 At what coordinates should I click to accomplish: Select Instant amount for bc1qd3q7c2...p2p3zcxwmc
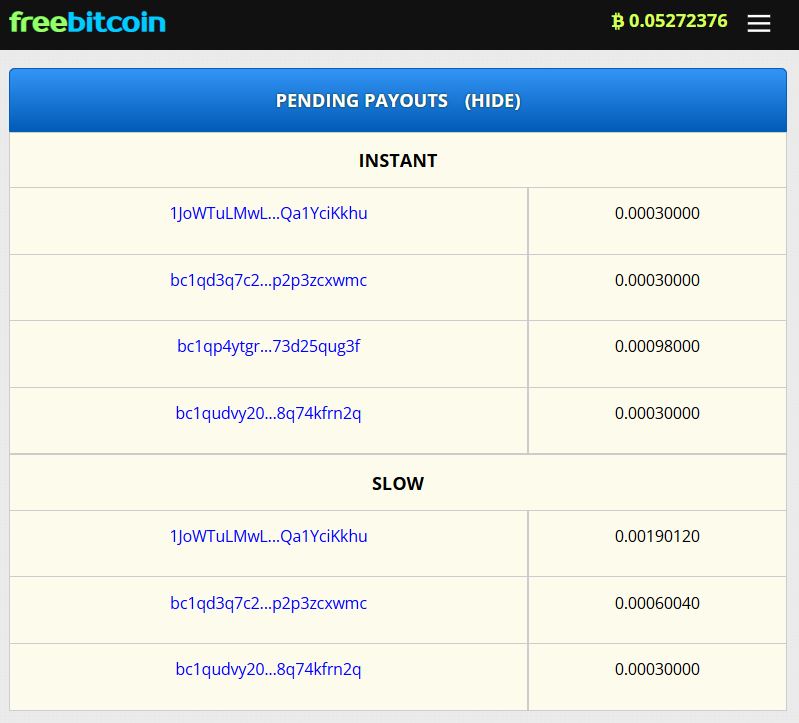tap(657, 280)
